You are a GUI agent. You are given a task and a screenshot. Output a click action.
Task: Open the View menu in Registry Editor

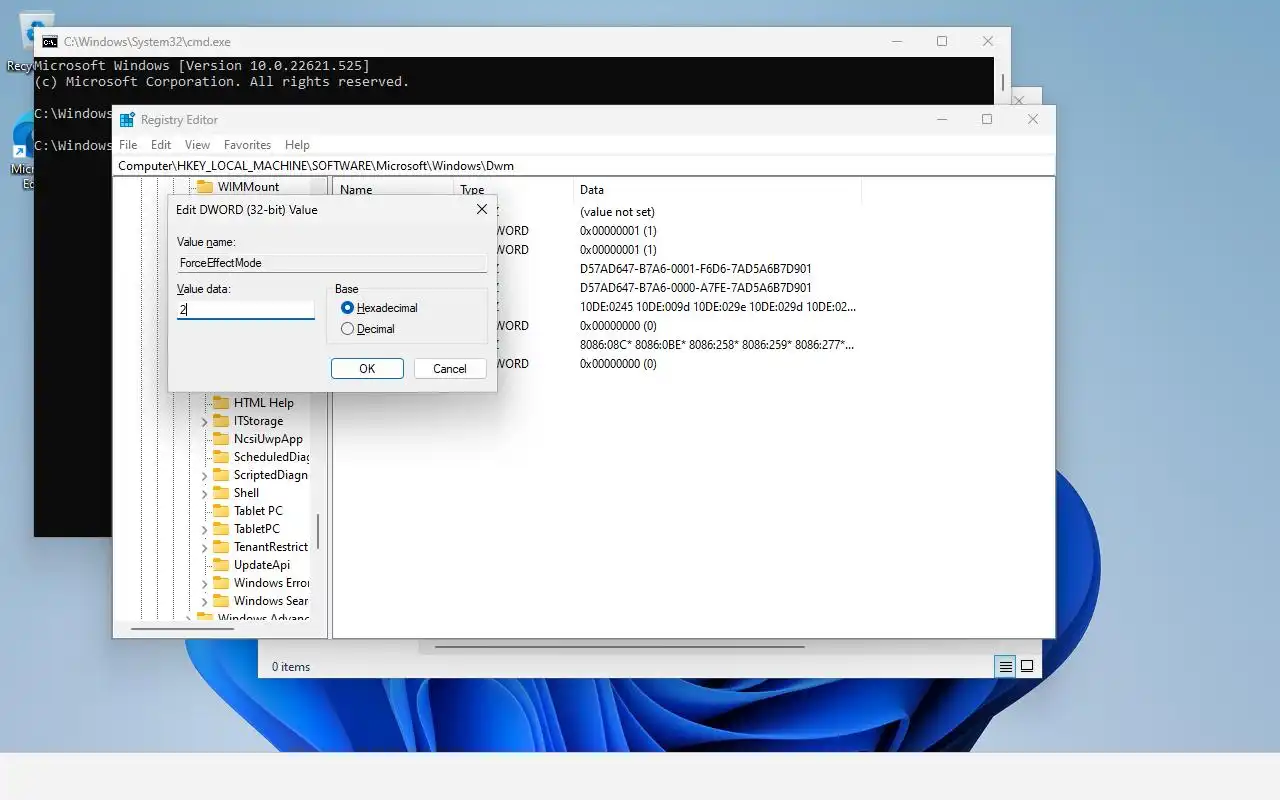(197, 145)
